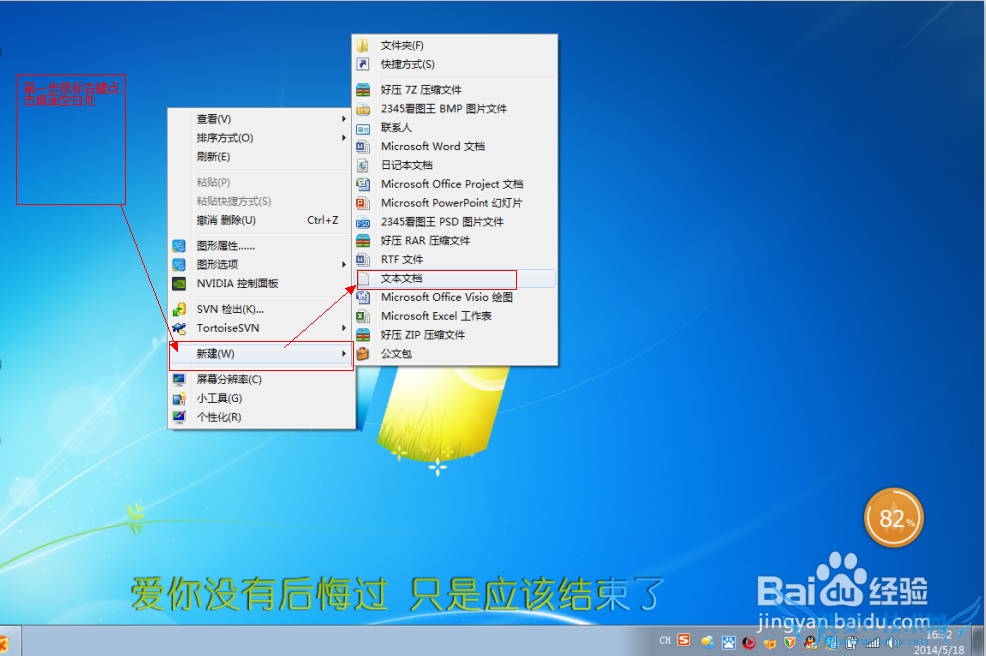Image resolution: width=986 pixels, height=656 pixels.
Task: Click the PSD icon beside 2345看图王 PSD 图片文件
Action: tap(363, 222)
